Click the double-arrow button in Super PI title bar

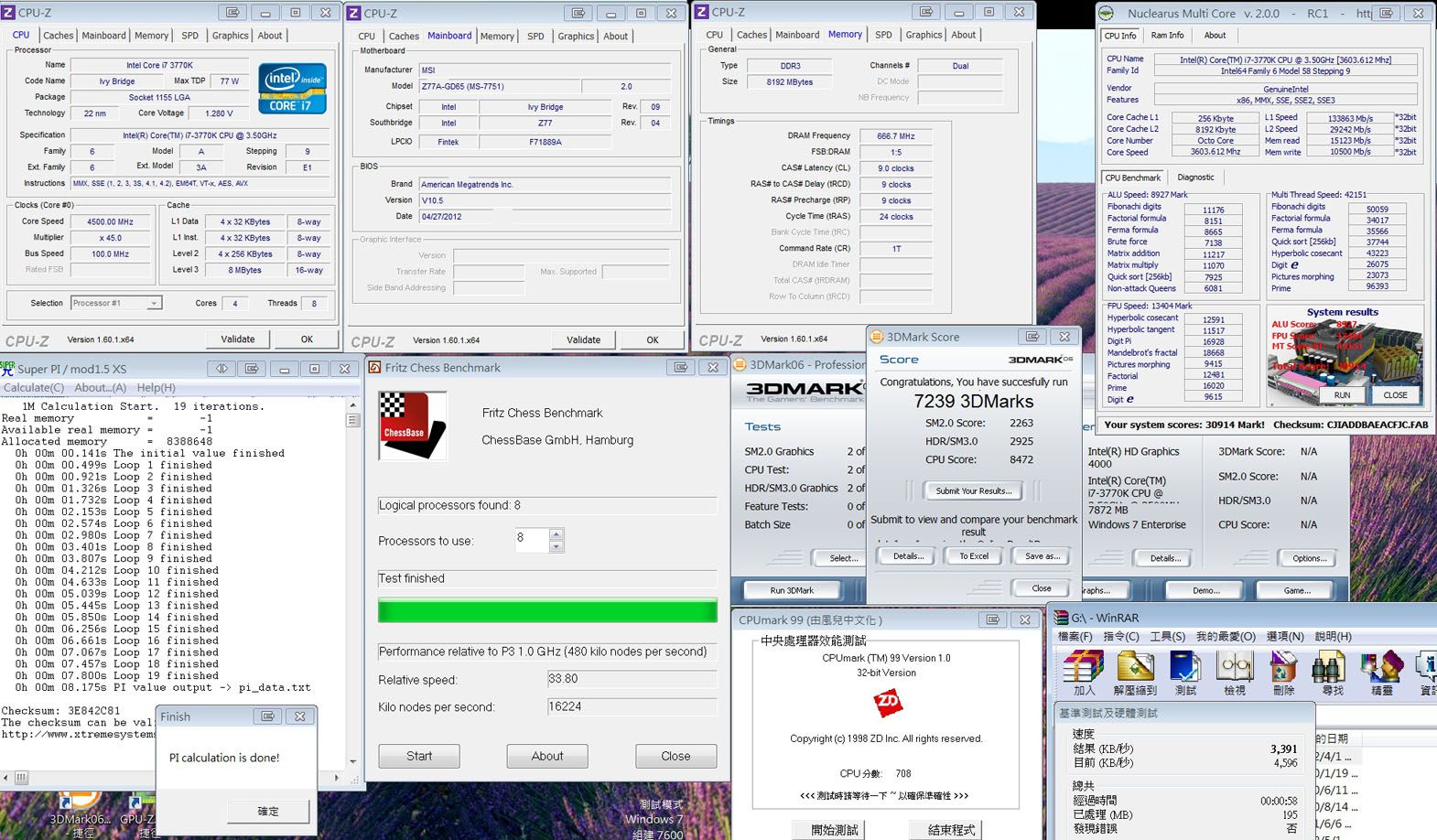coord(221,368)
